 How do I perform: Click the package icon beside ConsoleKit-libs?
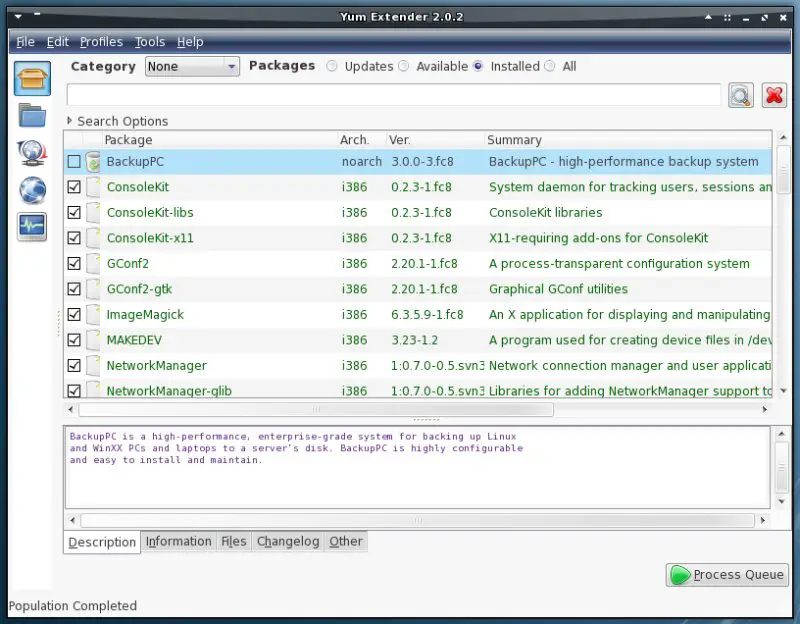pos(93,212)
